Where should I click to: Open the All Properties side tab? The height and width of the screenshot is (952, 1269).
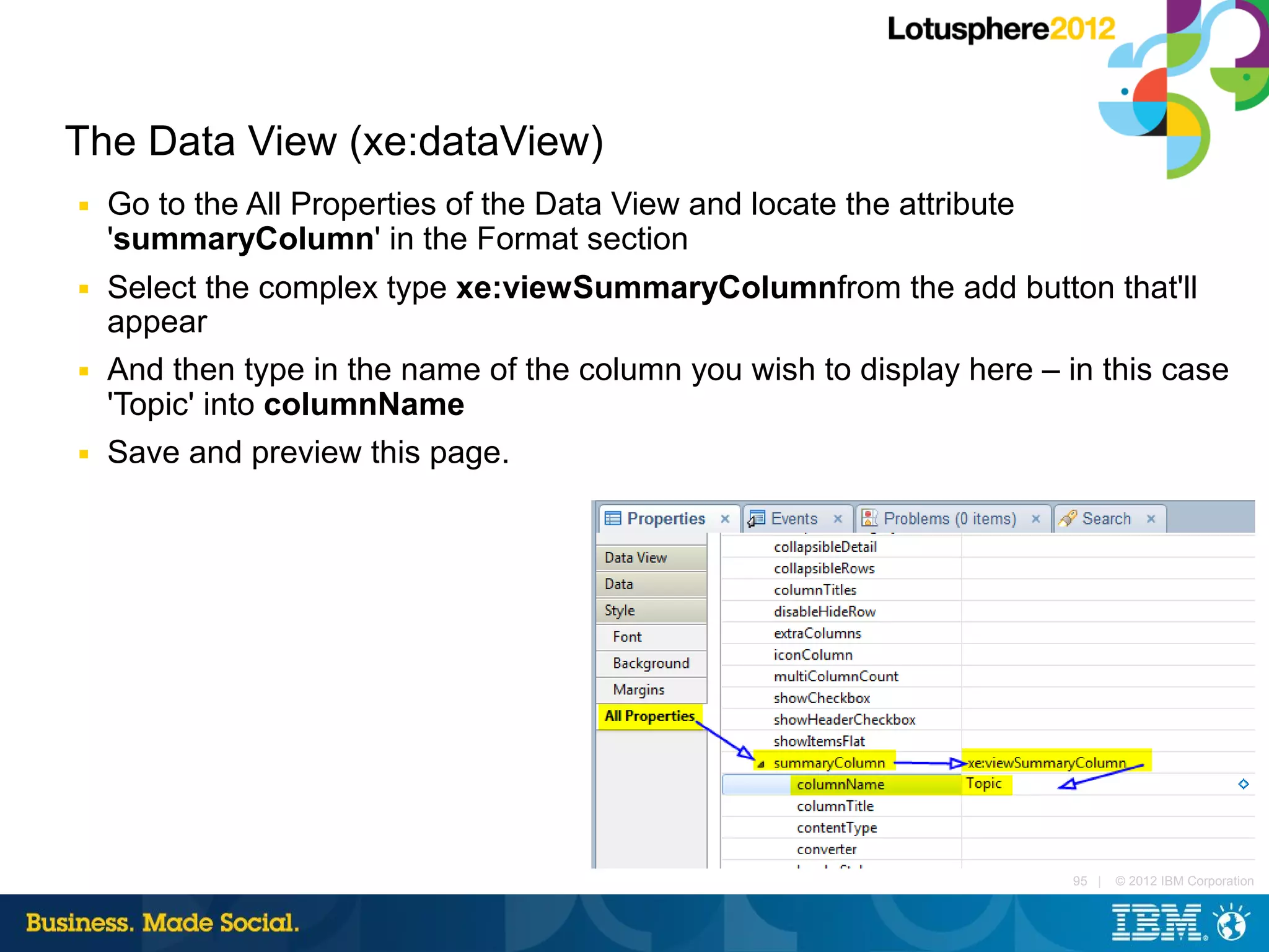(650, 716)
